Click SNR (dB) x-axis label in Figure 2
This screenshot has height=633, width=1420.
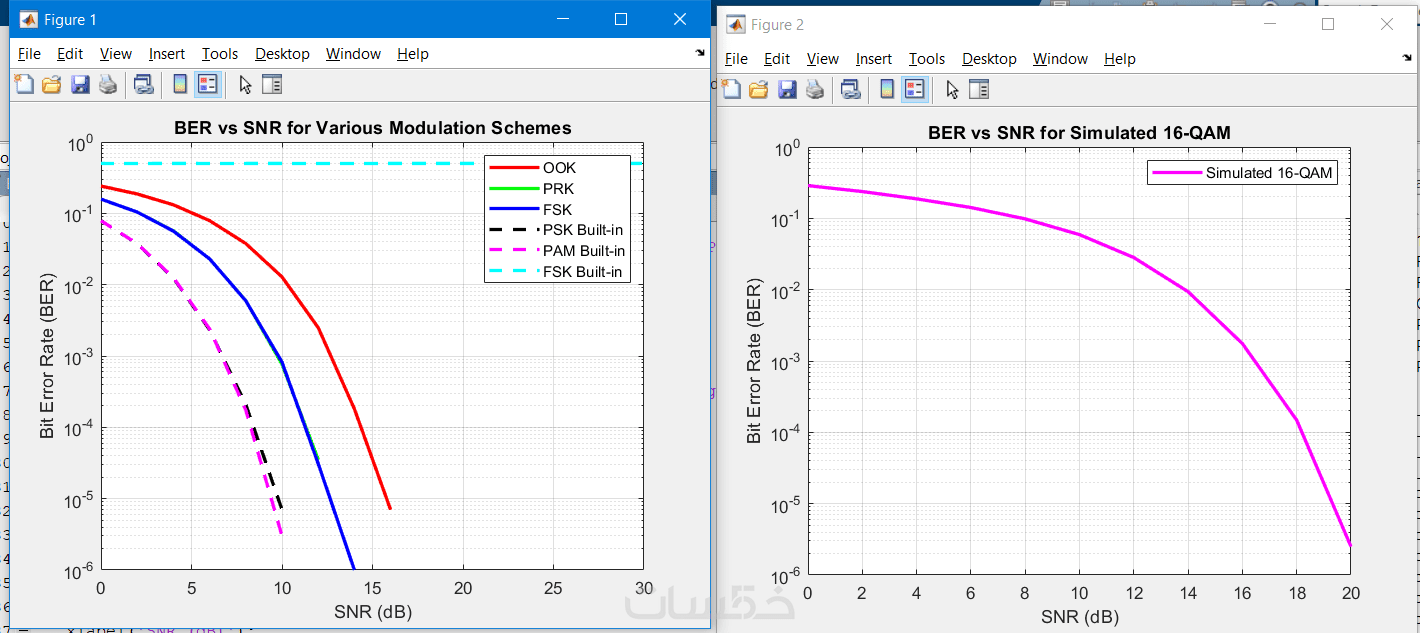pos(1079,616)
